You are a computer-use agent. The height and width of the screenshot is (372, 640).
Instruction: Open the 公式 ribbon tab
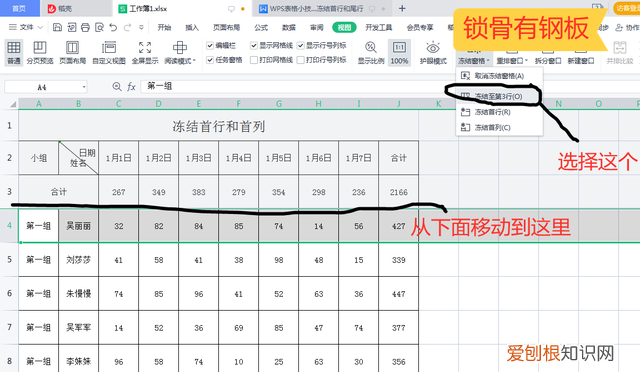coord(261,27)
